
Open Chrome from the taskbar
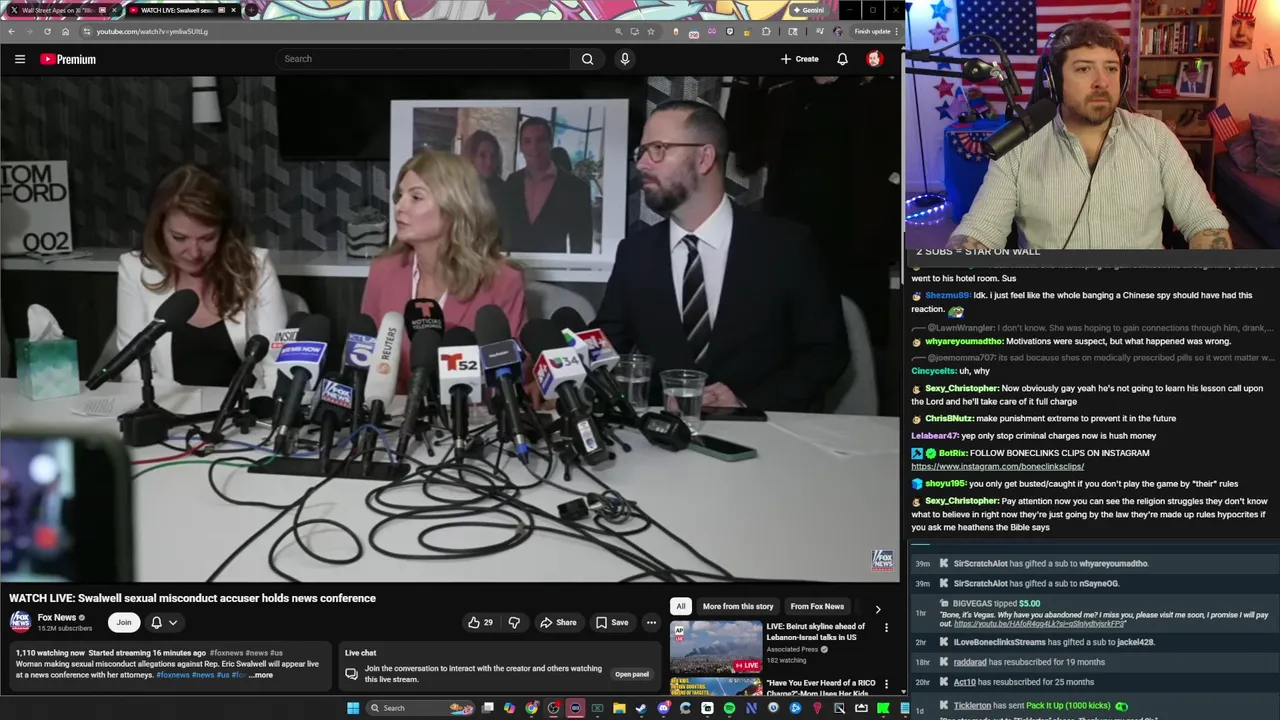(532, 708)
